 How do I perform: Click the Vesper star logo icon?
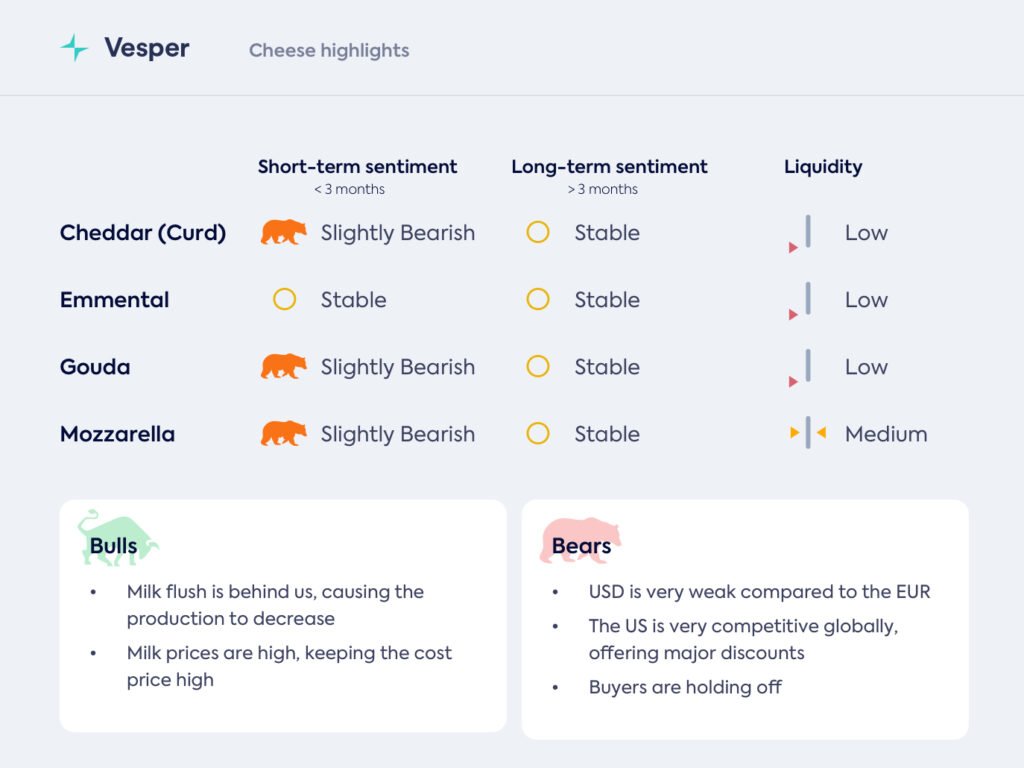point(74,48)
